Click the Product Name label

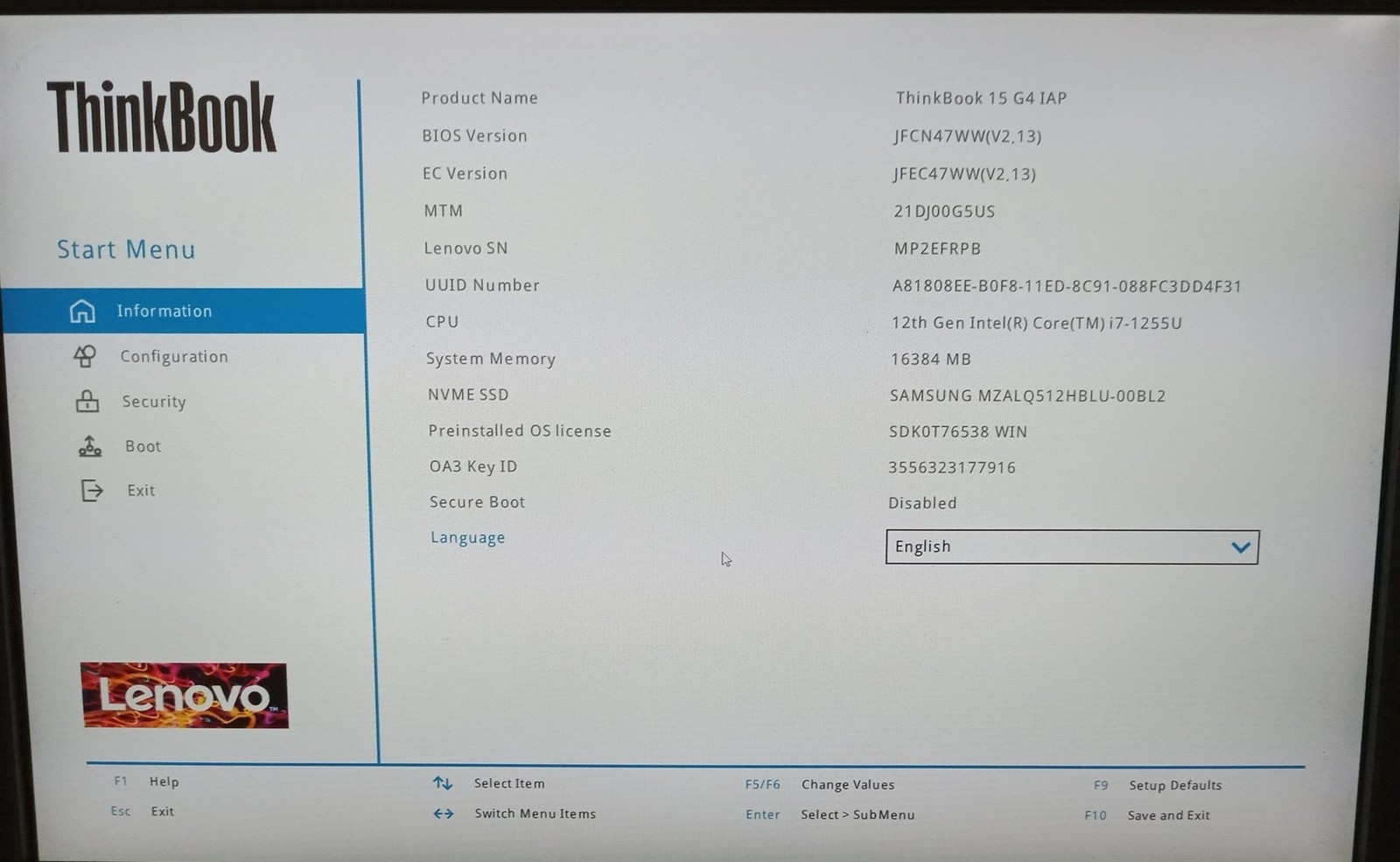pos(479,98)
